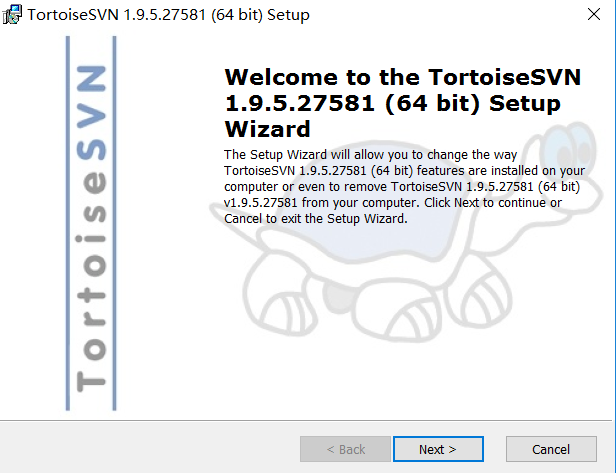Cancel the Setup Wizard
Screen dimensions: 616x473
click(x=551, y=449)
